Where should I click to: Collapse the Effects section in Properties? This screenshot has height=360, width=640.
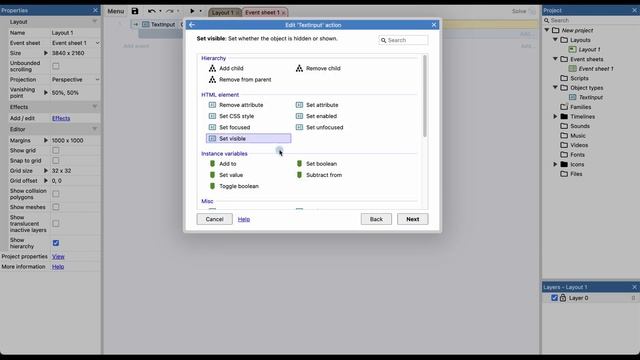click(95, 107)
